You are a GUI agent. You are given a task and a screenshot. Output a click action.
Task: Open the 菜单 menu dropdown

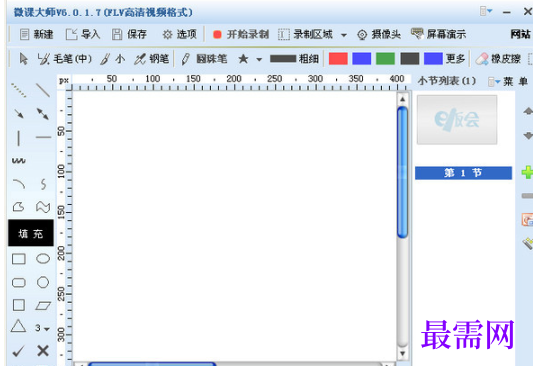pyautogui.click(x=508, y=81)
